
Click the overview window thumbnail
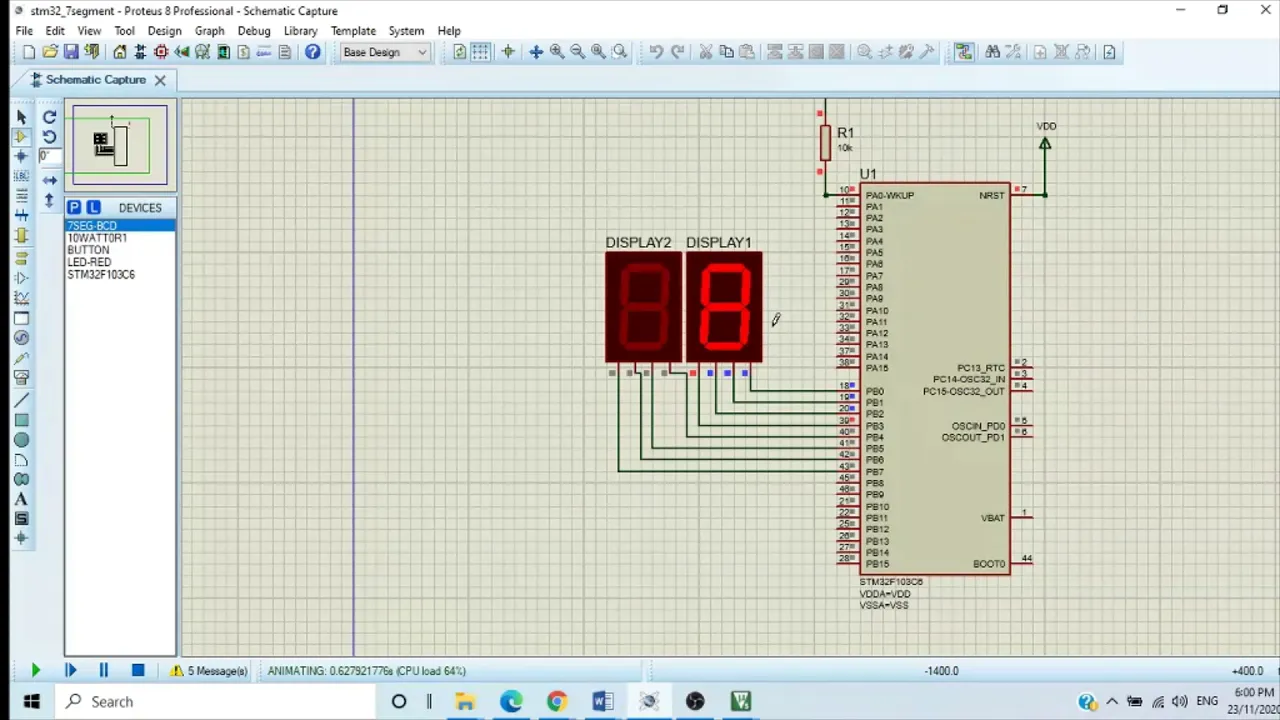pos(120,145)
